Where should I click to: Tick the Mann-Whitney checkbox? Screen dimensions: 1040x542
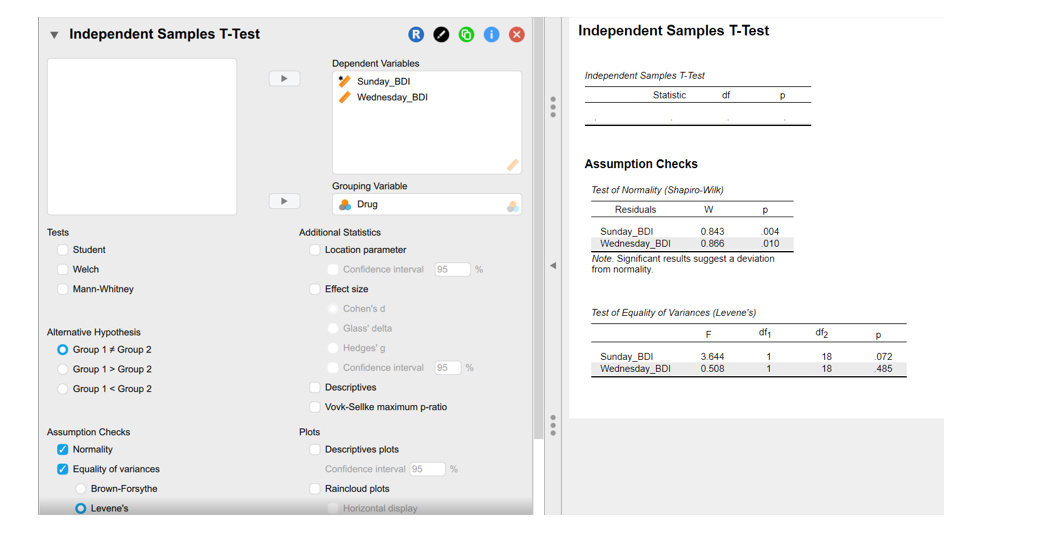click(x=63, y=289)
